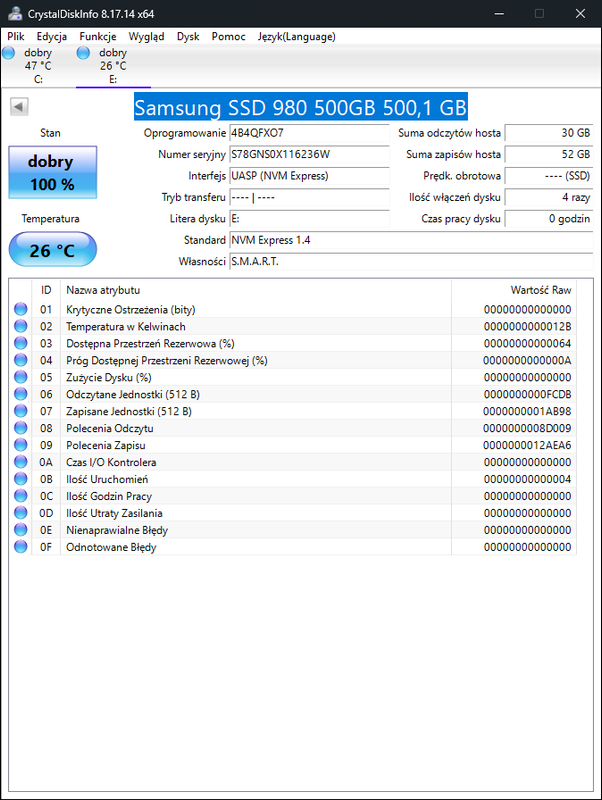Open the Wygląd menu
The height and width of the screenshot is (800, 602).
click(146, 36)
